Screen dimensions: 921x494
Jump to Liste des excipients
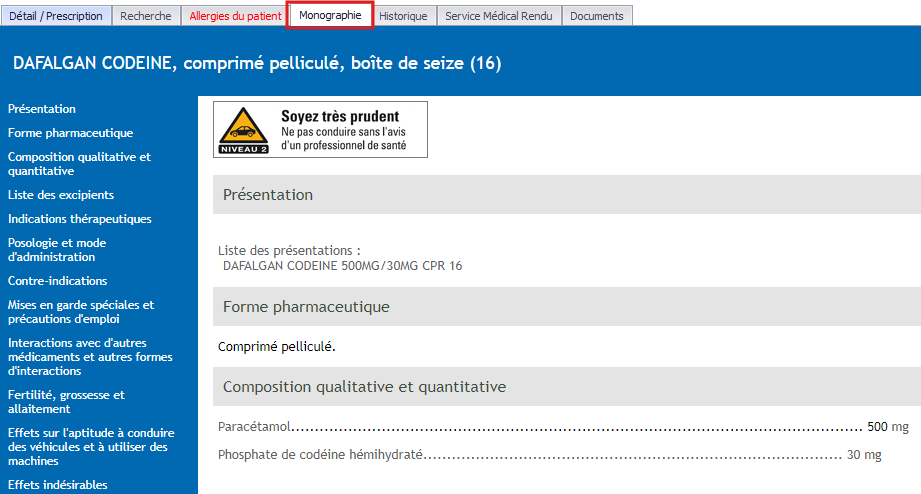pos(61,194)
